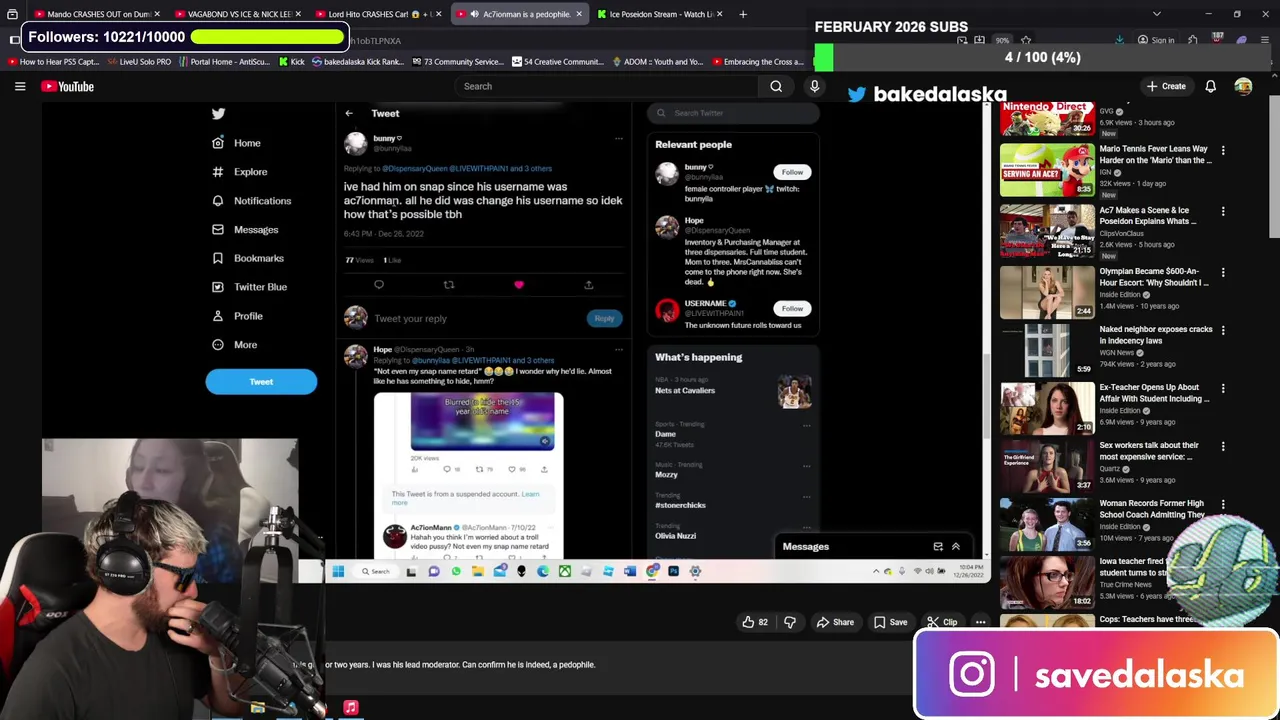The width and height of the screenshot is (1280, 720).
Task: Click the Windows Start icon in the video taskbar
Action: pos(338,572)
